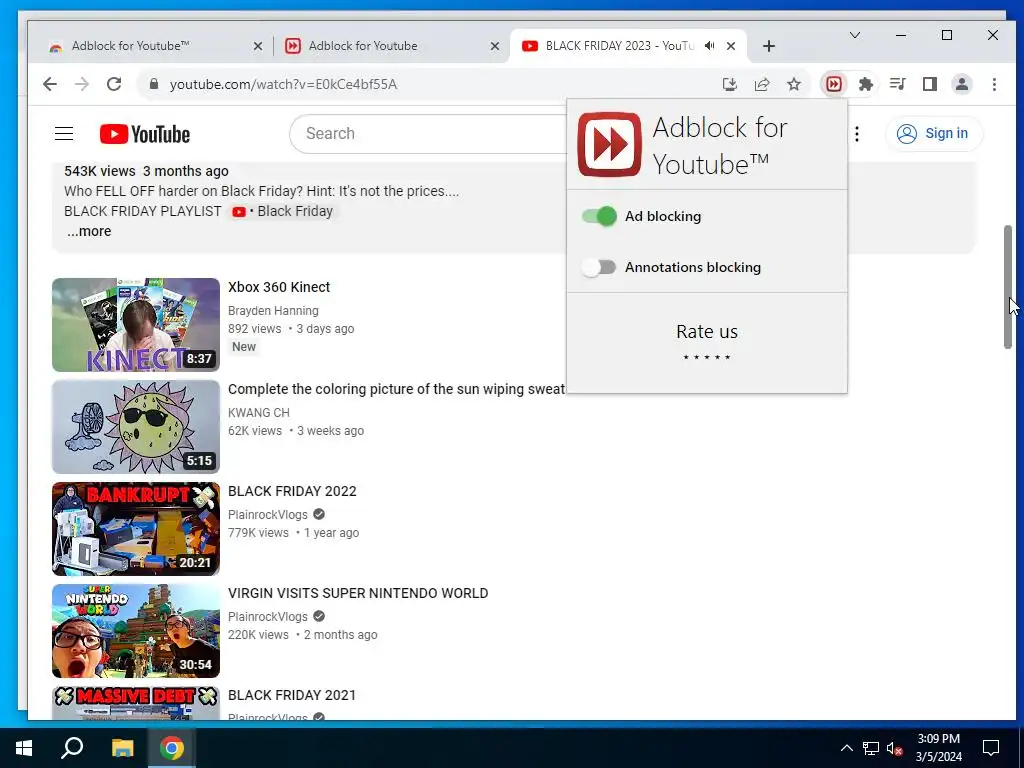Screen dimensions: 1024x768
Task: Close the second Adblock for Youtube tab
Action: tap(495, 46)
